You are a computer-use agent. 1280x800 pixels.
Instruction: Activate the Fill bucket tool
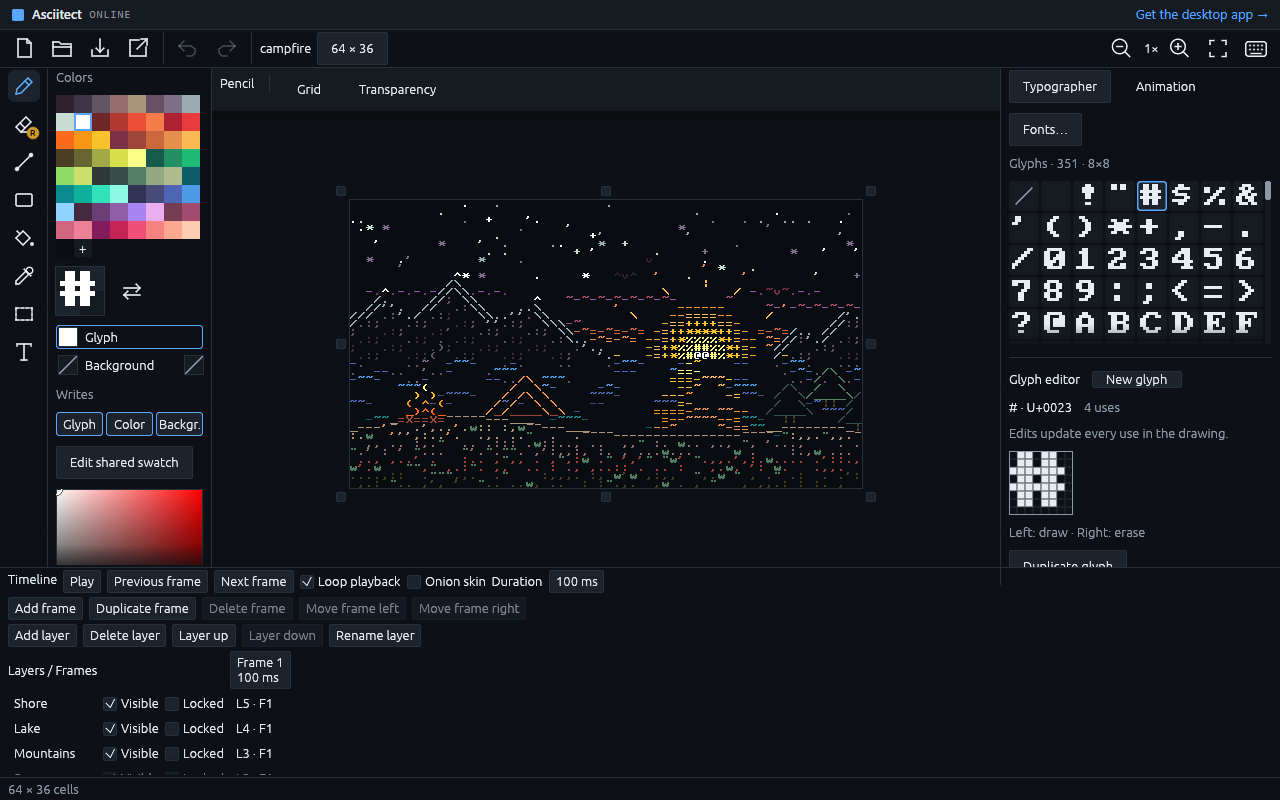click(x=24, y=238)
